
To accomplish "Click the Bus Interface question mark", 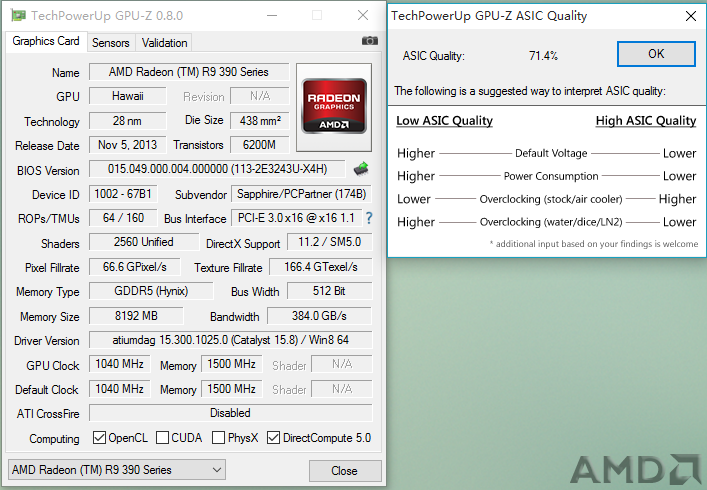I will pos(369,218).
